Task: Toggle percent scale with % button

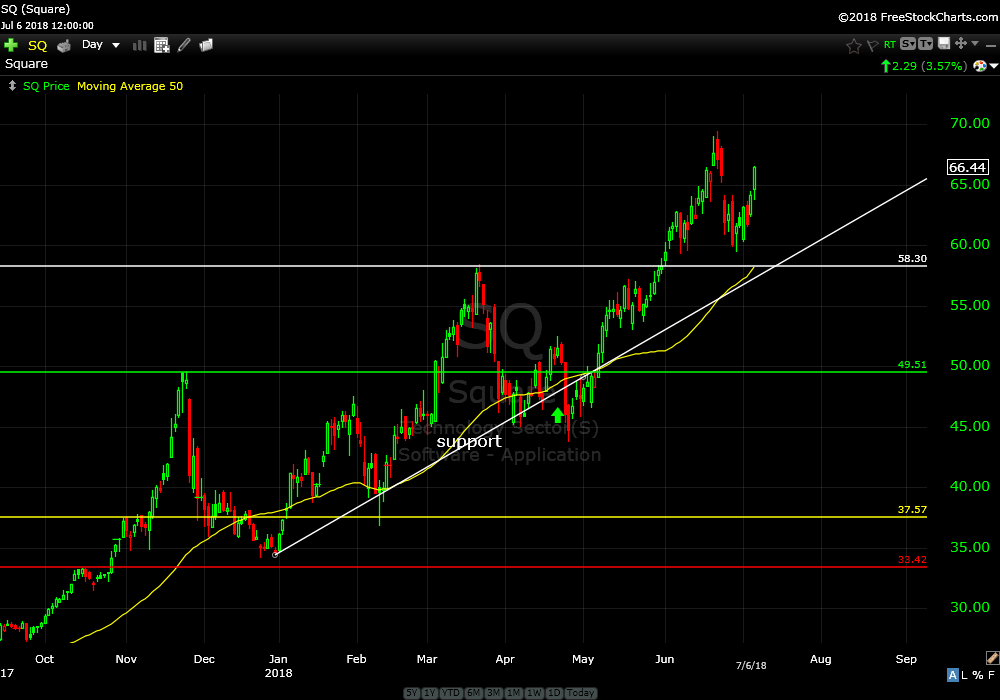Action: 977,676
